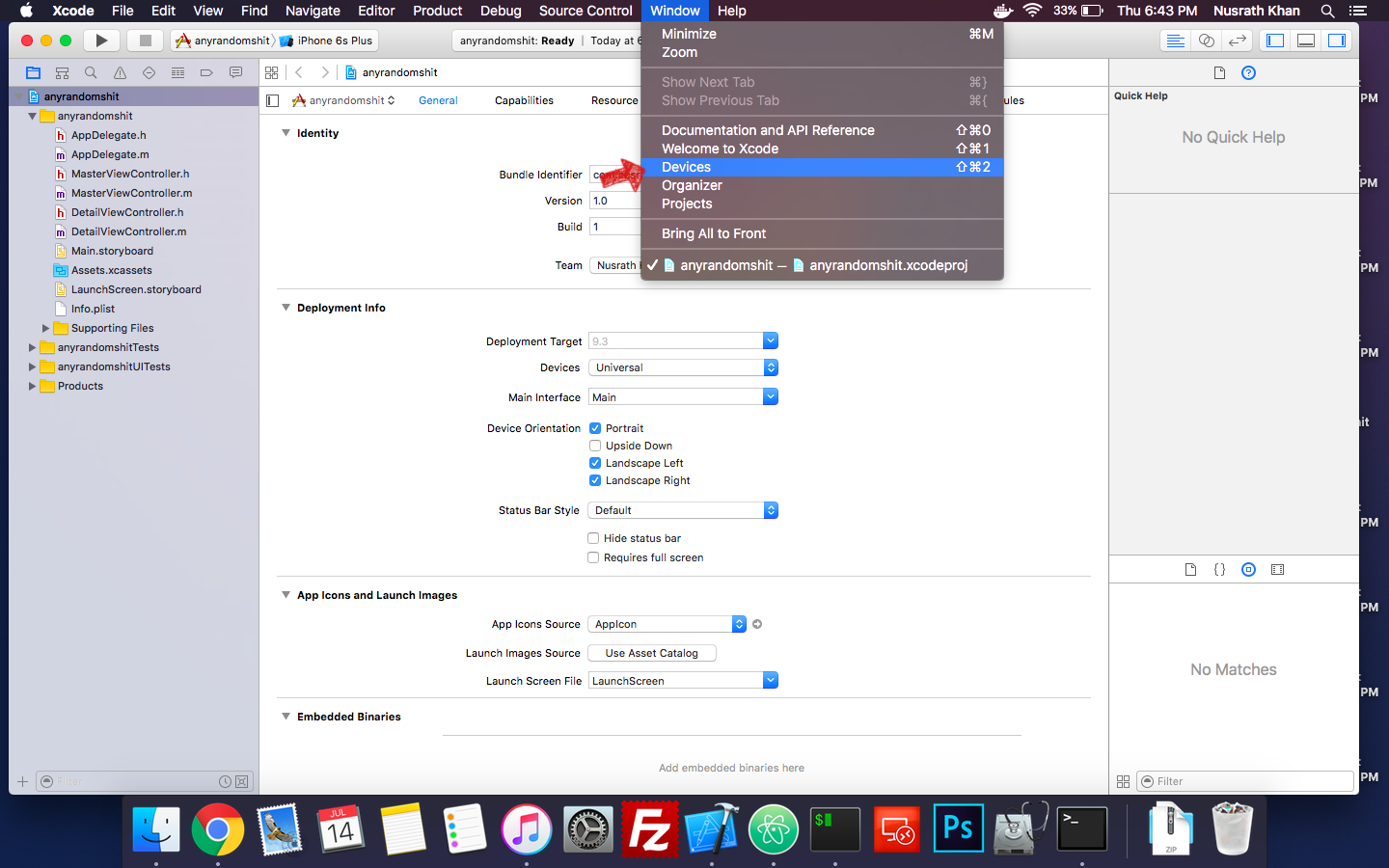Screen dimensions: 1389x868
Task: Choose Devices from the Window menu
Action: (823, 167)
